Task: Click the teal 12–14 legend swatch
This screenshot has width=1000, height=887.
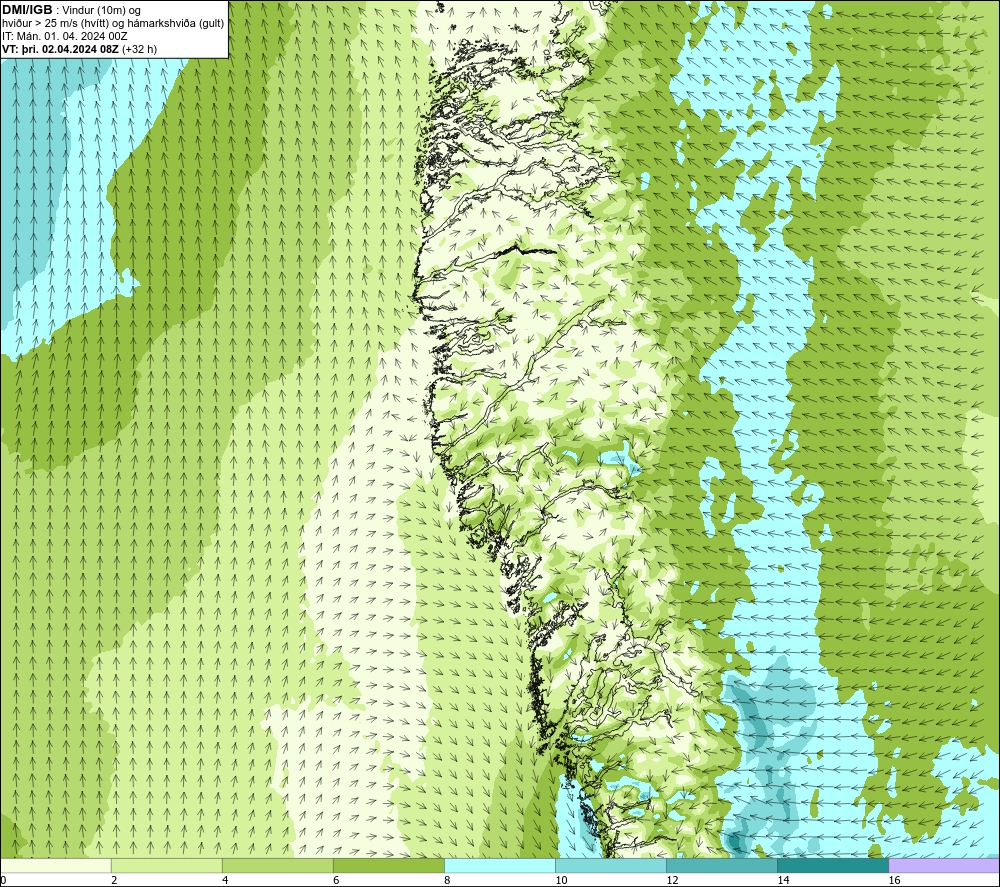Action: (x=721, y=865)
